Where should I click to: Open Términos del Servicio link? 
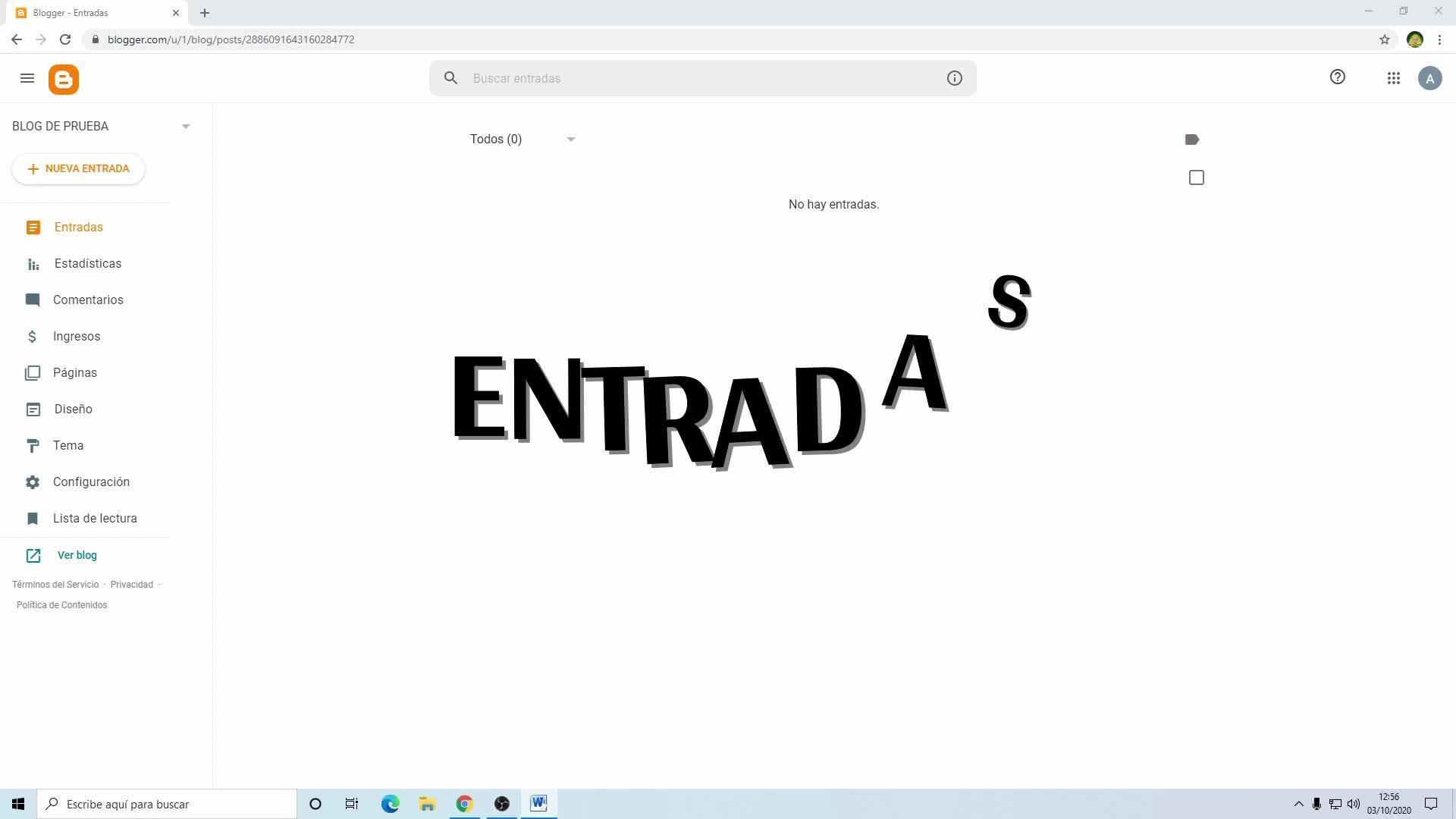point(55,585)
